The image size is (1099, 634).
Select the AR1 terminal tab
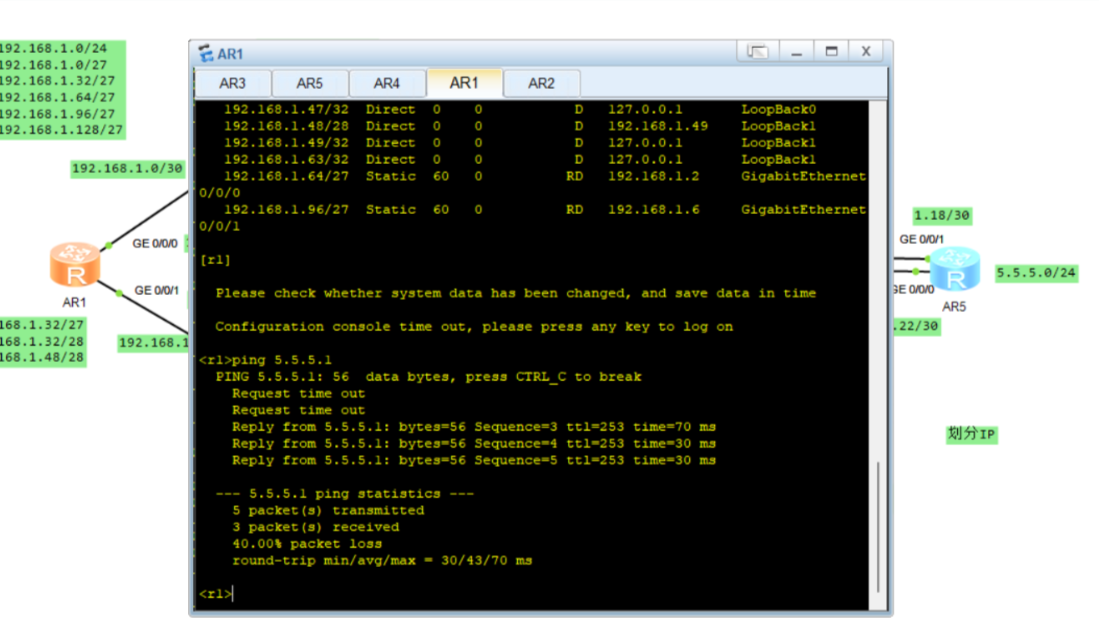464,83
